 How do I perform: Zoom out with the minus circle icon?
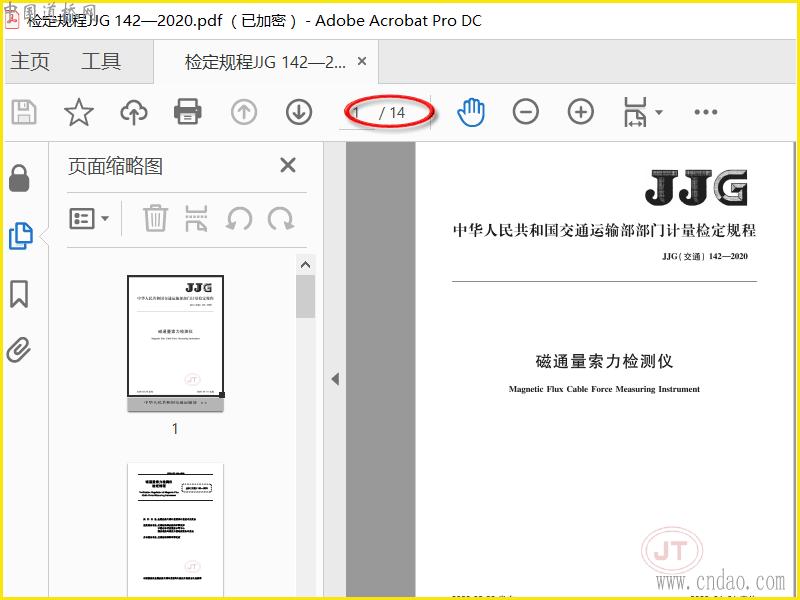click(526, 112)
